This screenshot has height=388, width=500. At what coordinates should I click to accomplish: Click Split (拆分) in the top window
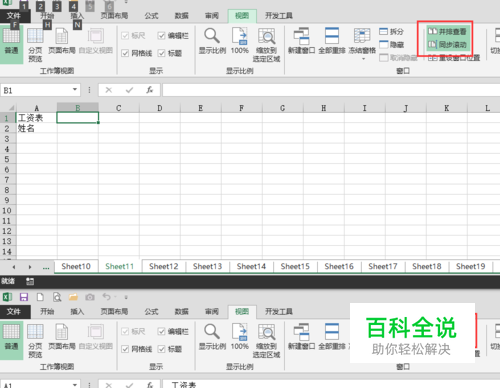(x=391, y=32)
